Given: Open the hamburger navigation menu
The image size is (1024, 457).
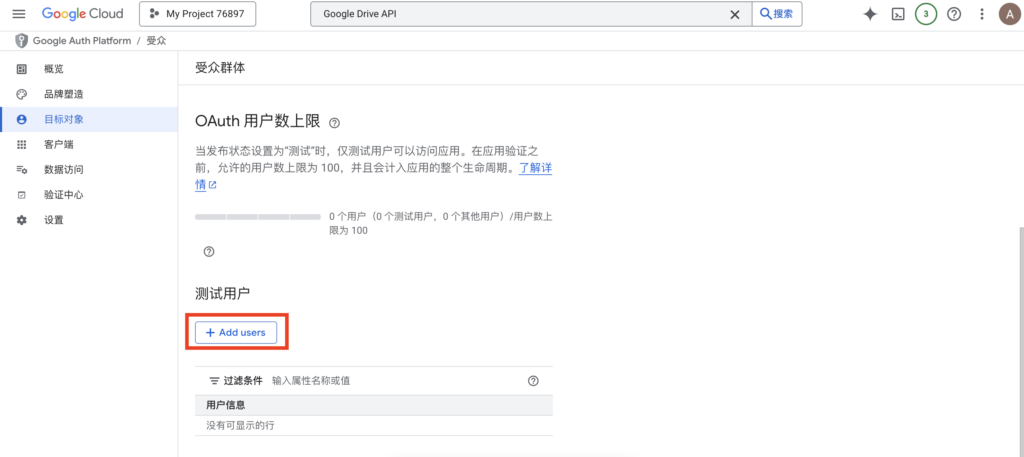Looking at the screenshot, I should [x=18, y=14].
